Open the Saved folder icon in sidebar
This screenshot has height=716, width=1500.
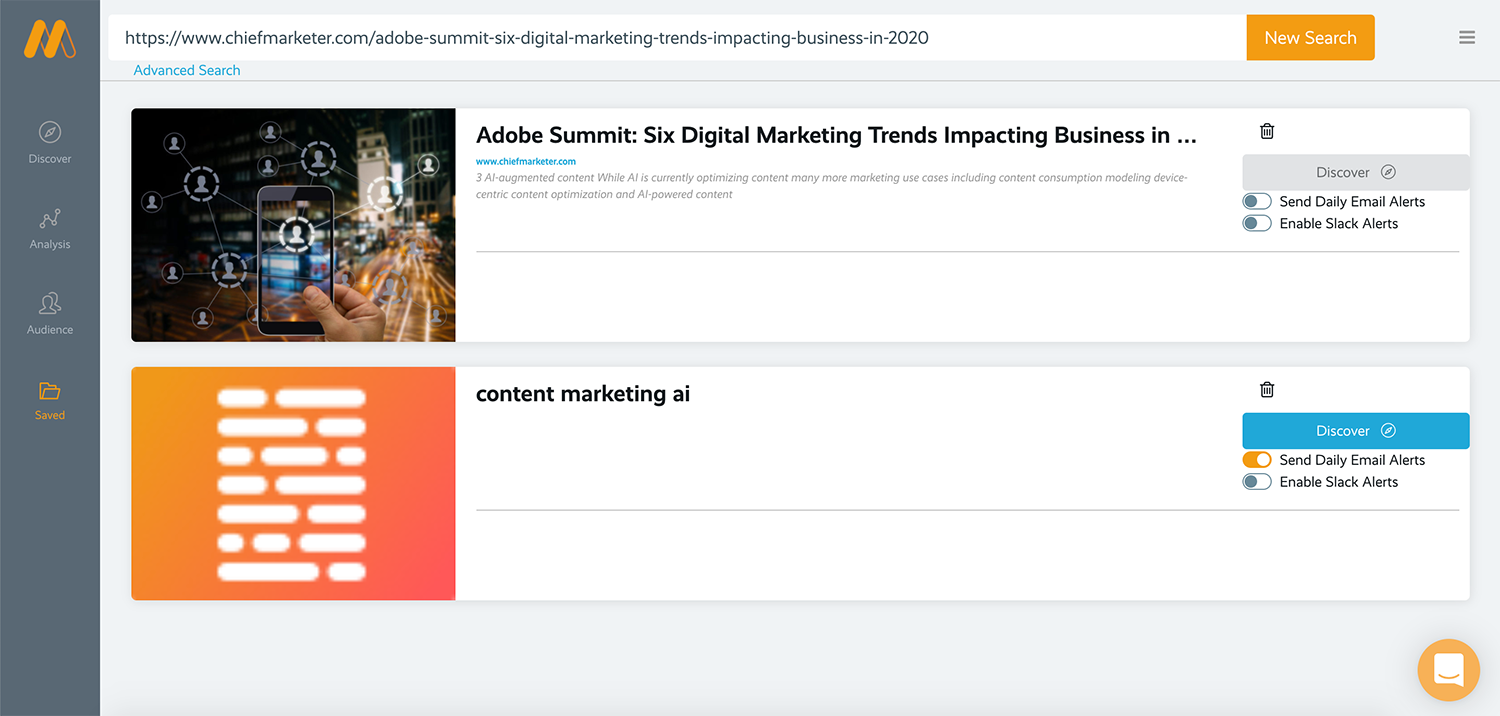(x=50, y=390)
